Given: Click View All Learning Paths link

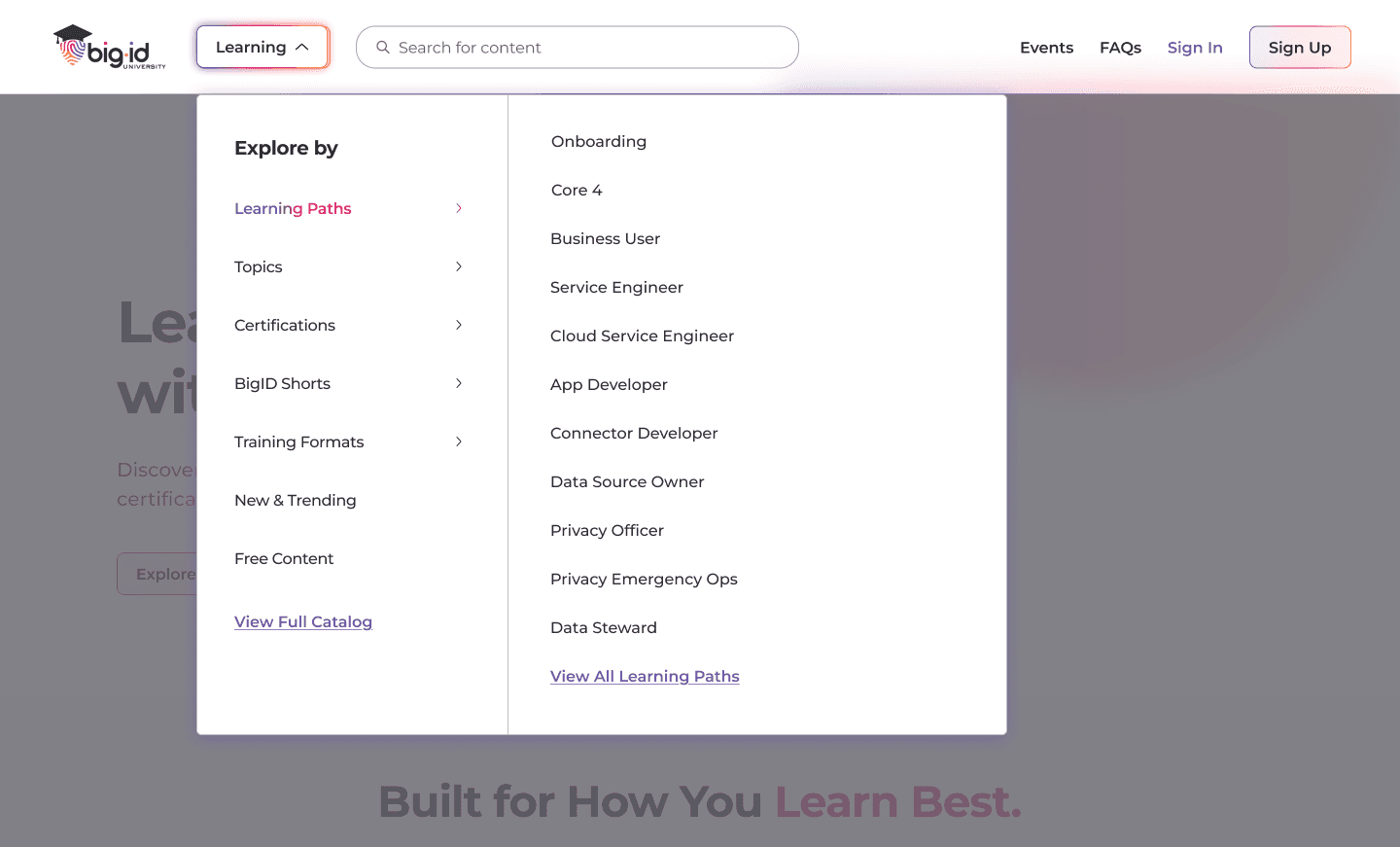Looking at the screenshot, I should (x=645, y=676).
